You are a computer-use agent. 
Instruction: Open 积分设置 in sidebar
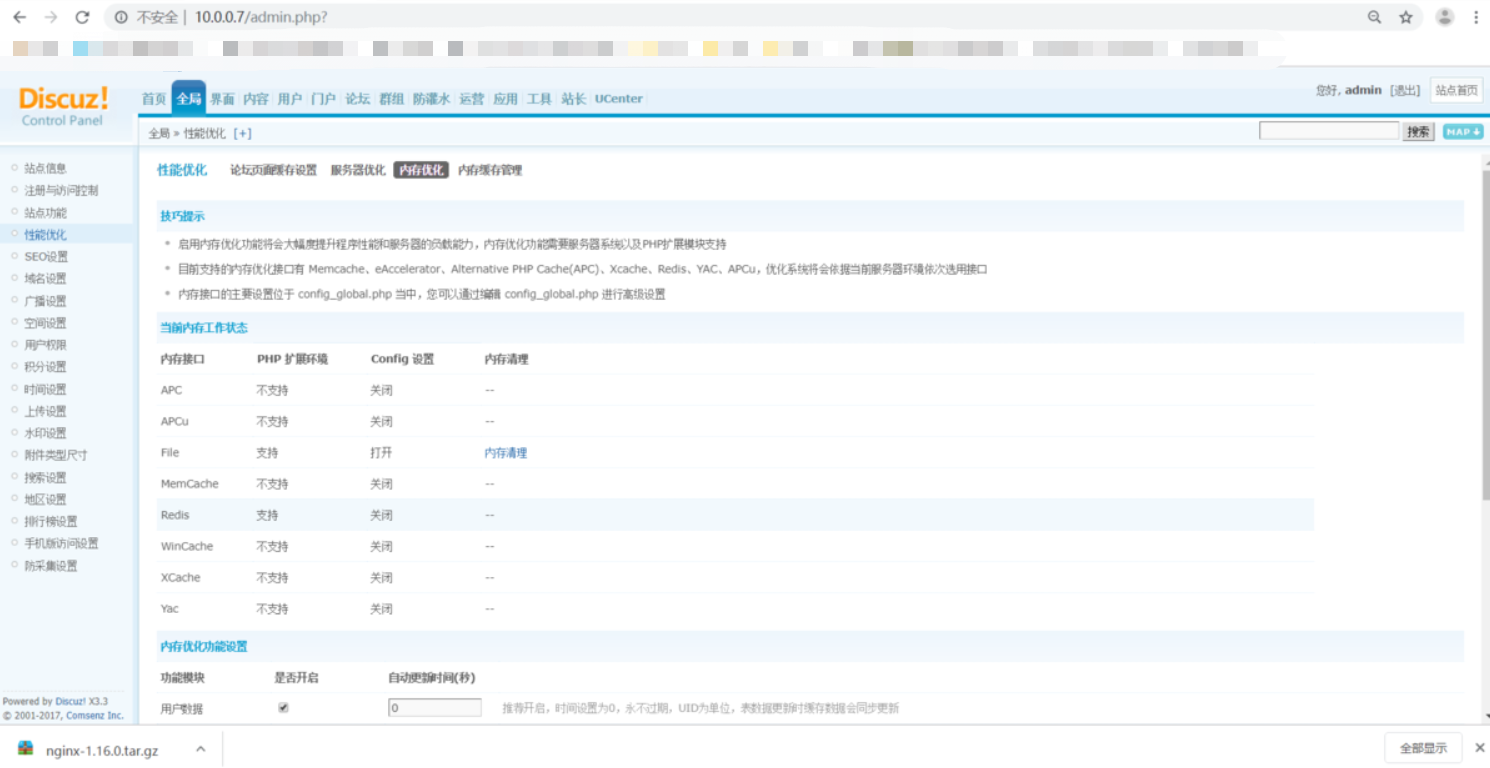(x=45, y=366)
